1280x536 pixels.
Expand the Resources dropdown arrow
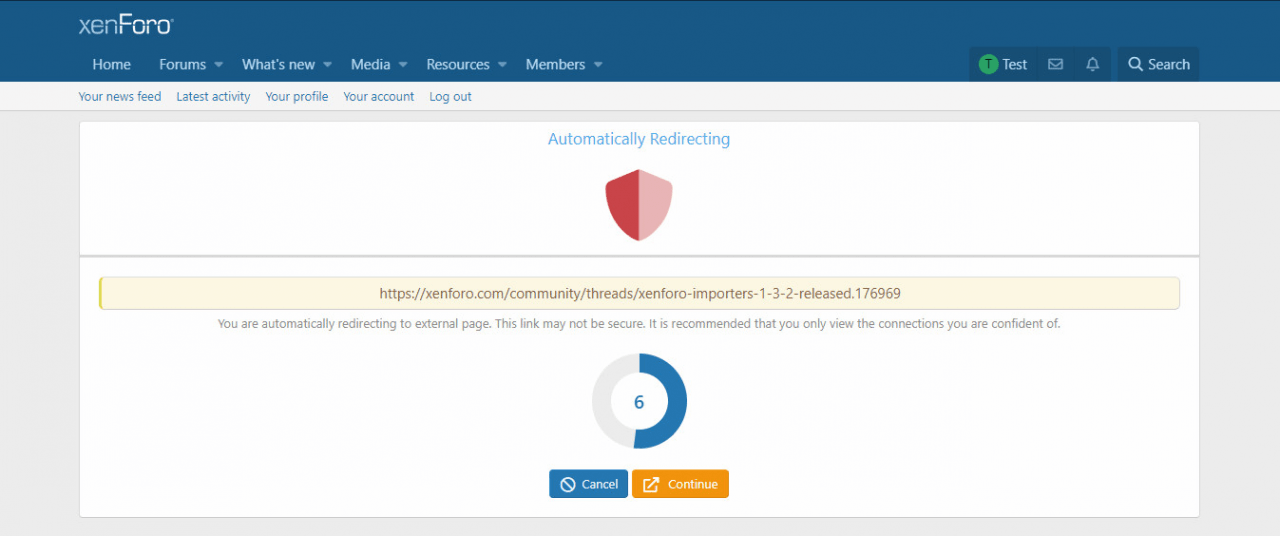pyautogui.click(x=502, y=65)
